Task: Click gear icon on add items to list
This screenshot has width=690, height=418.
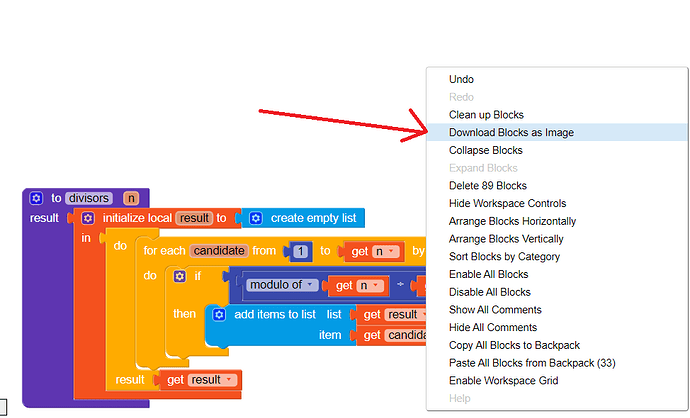Action: pyautogui.click(x=219, y=315)
